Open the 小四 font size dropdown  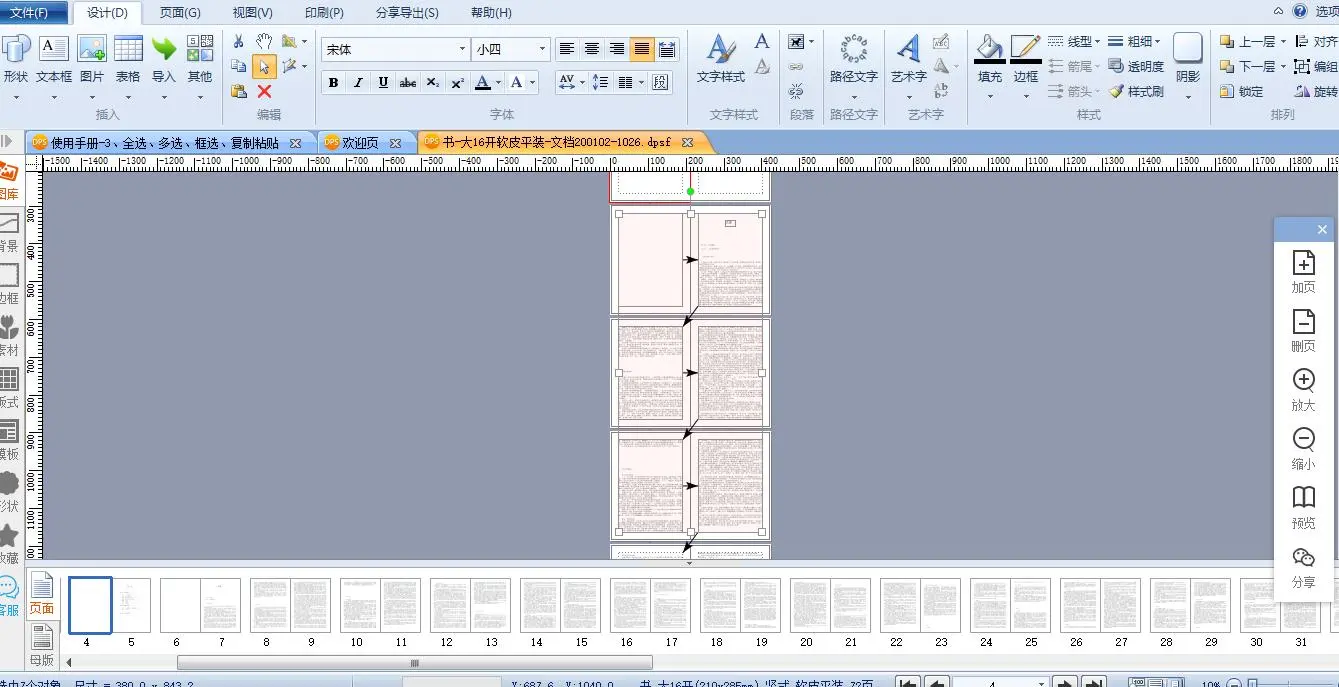click(x=543, y=49)
